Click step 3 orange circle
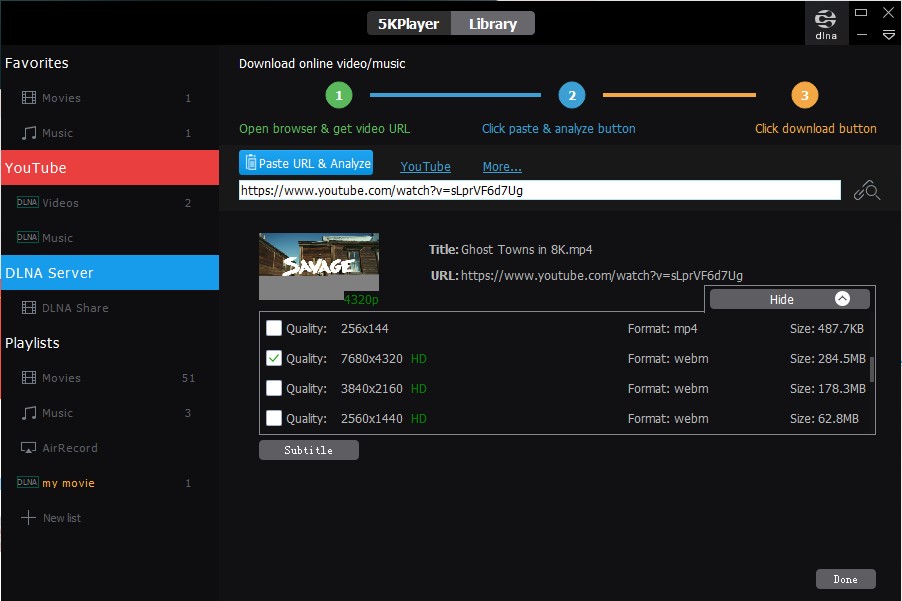 [x=805, y=95]
